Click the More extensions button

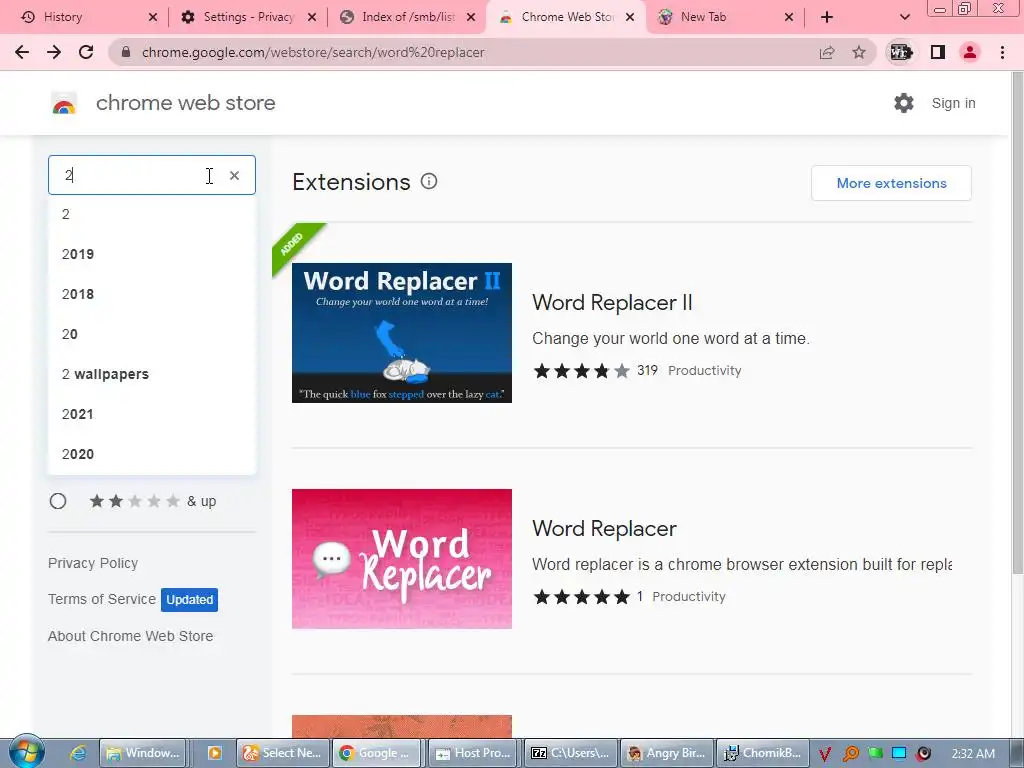(x=891, y=183)
